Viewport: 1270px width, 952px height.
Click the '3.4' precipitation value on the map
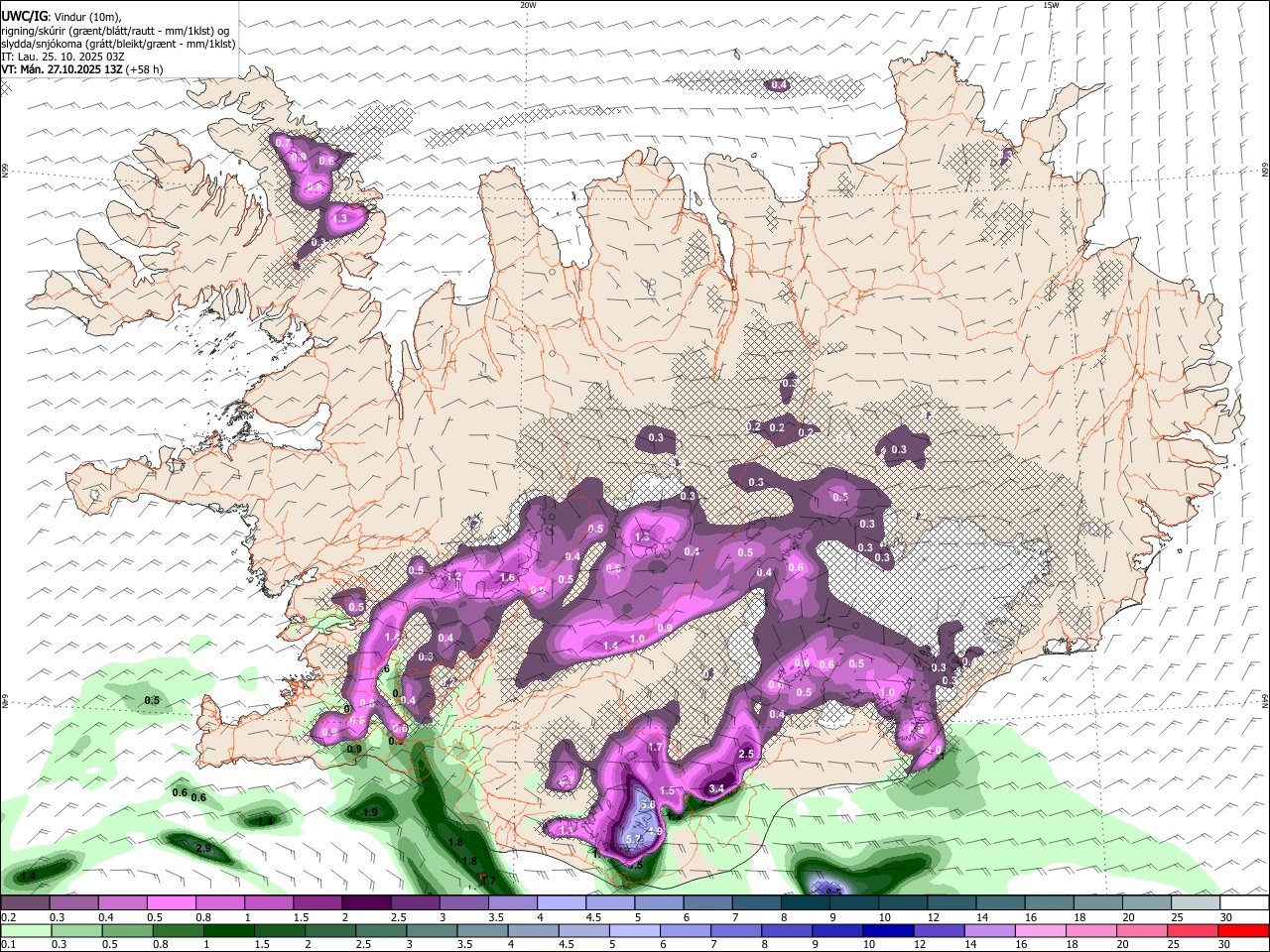(716, 789)
